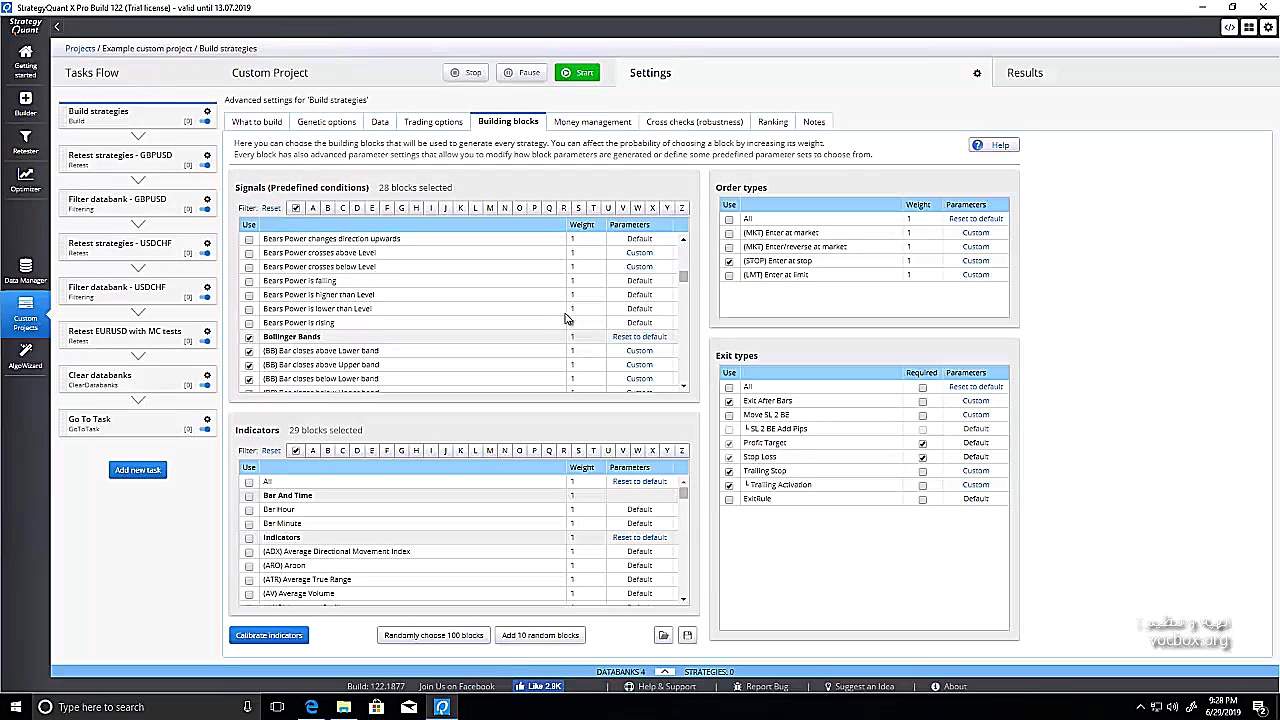Open the Getting started sidebar section

click(x=25, y=60)
